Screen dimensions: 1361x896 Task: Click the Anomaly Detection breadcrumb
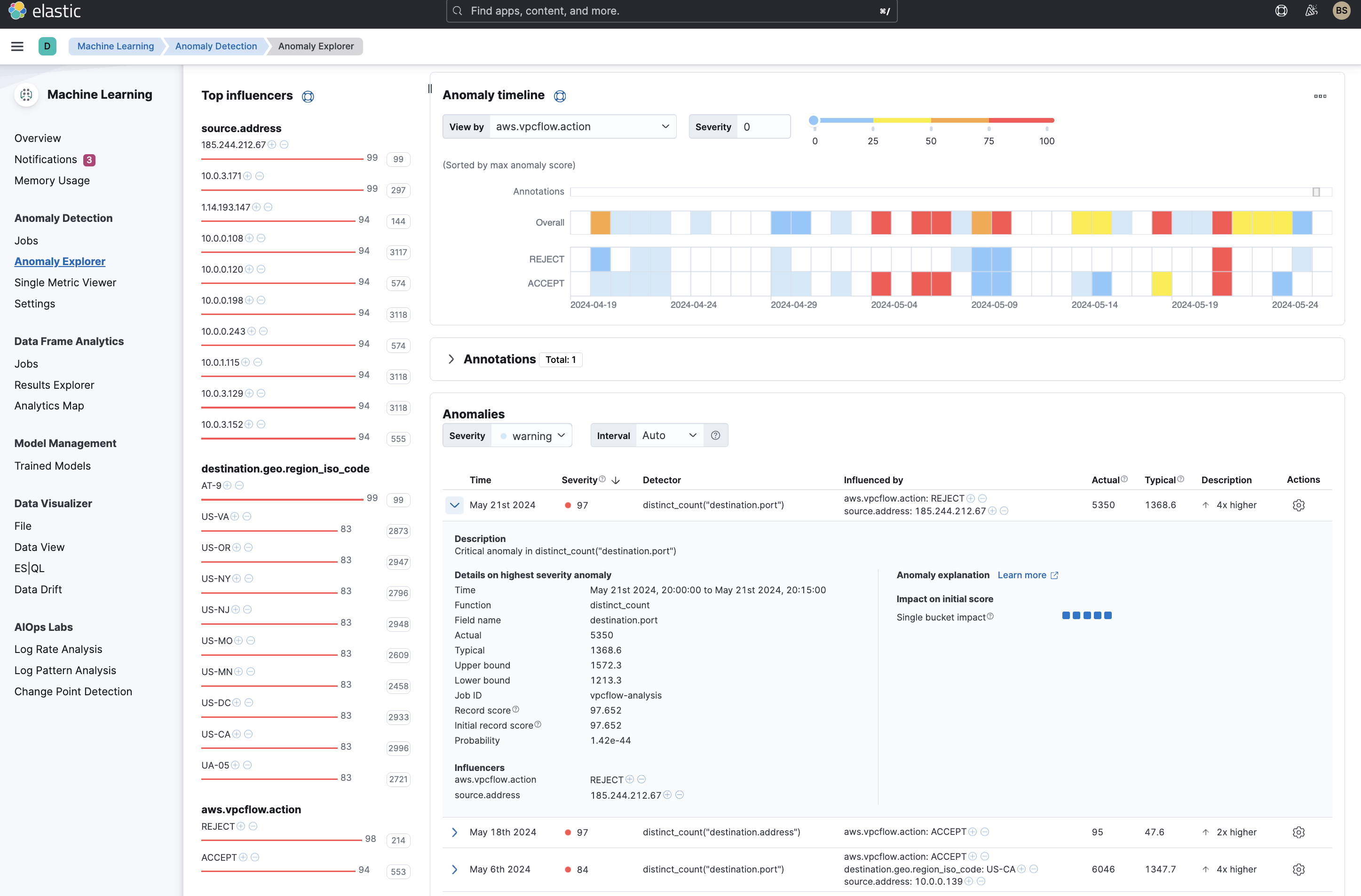(215, 47)
